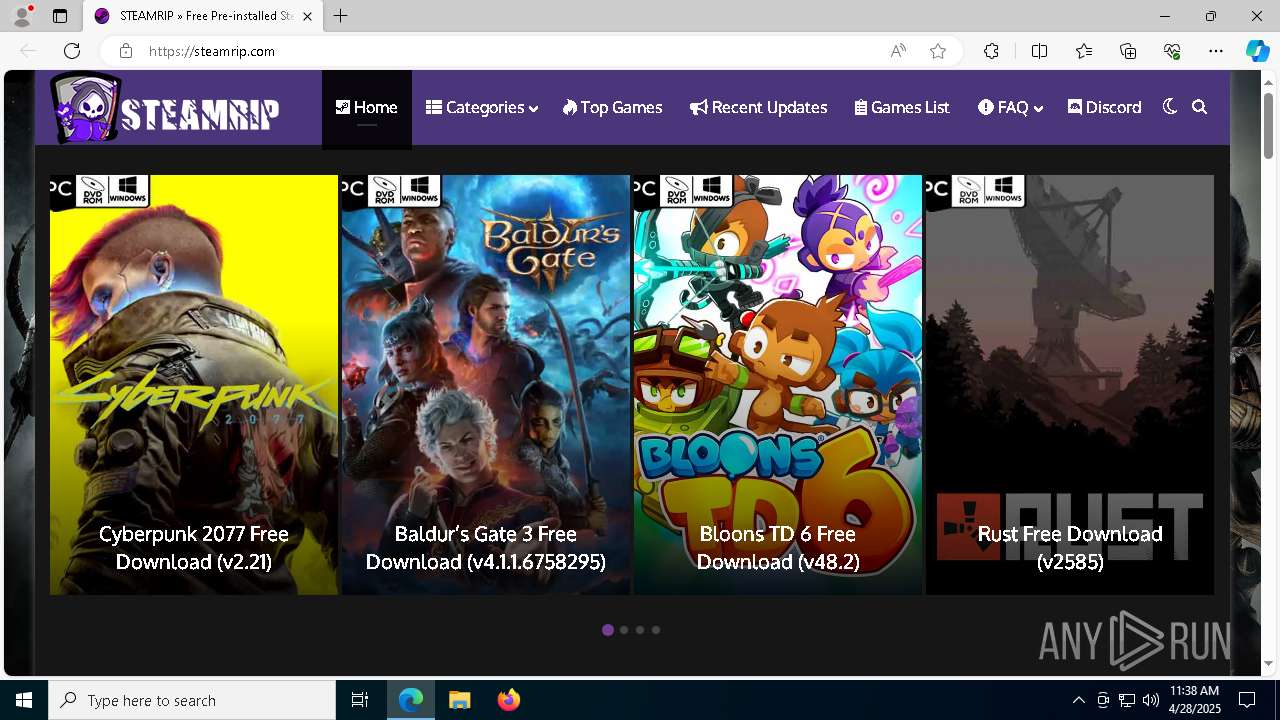The height and width of the screenshot is (720, 1280).
Task: Open the Baldur's Gate 3 cover thumbnail
Action: [x=486, y=385]
